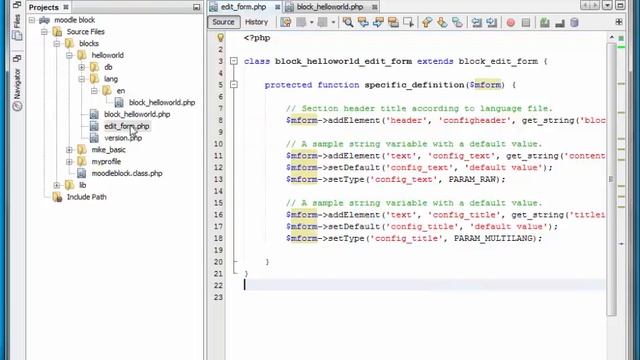The height and width of the screenshot is (360, 640).
Task: Open the Files side panel
Action: [17, 26]
